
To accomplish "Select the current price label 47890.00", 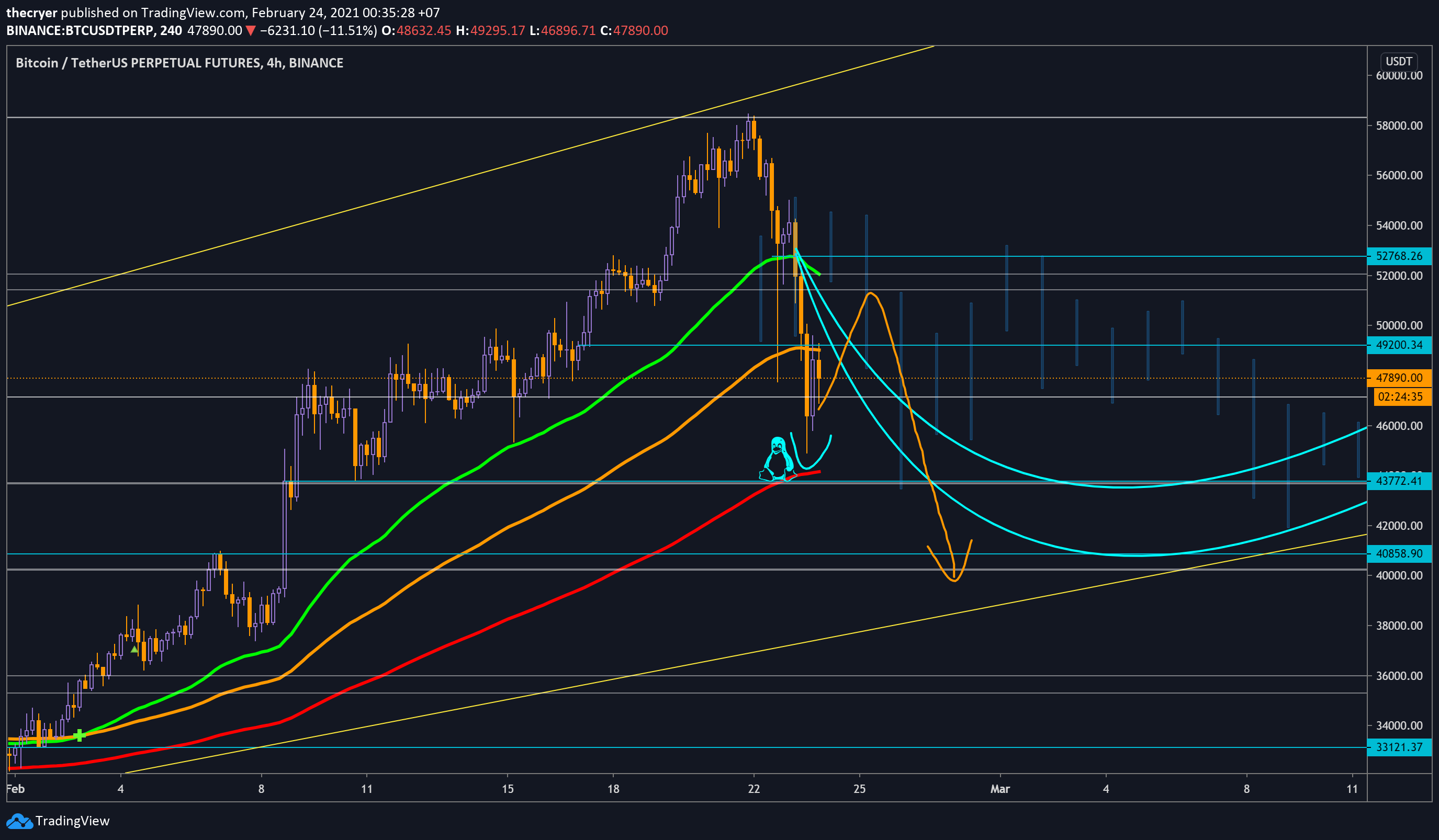I will pos(1400,378).
